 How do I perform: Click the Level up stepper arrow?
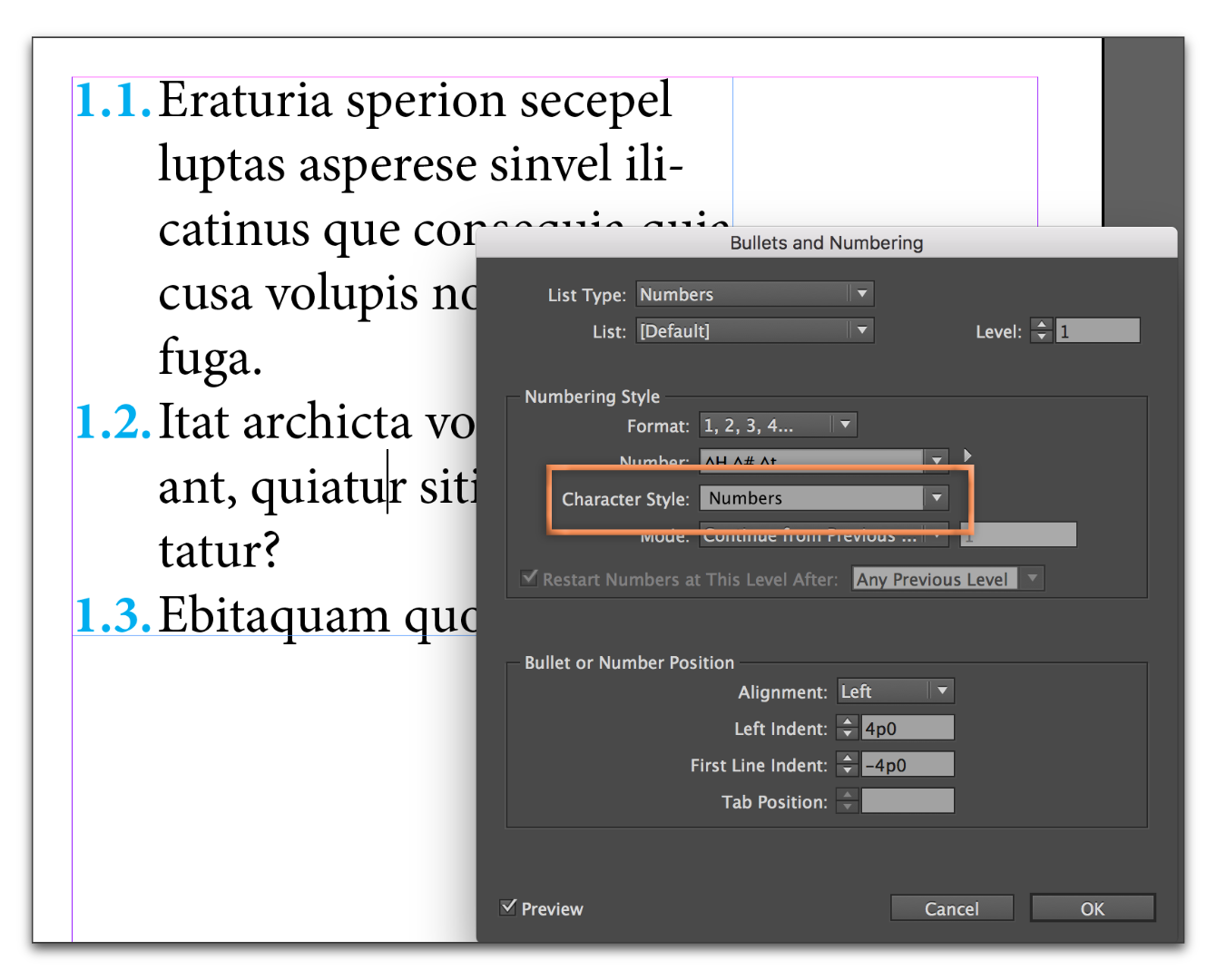click(x=1041, y=324)
